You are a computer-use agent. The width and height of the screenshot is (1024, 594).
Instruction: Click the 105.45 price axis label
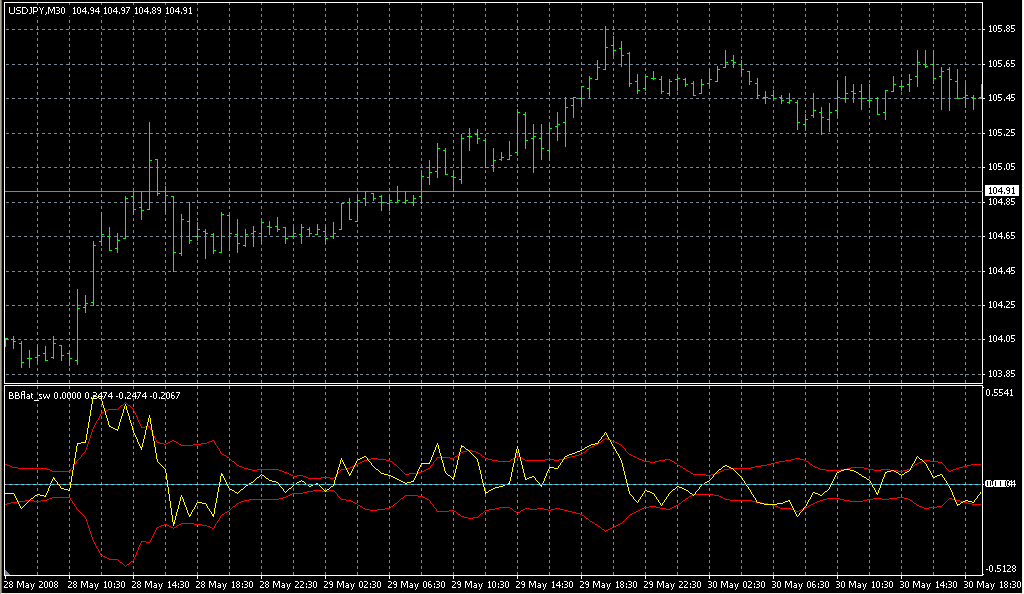pos(1001,98)
